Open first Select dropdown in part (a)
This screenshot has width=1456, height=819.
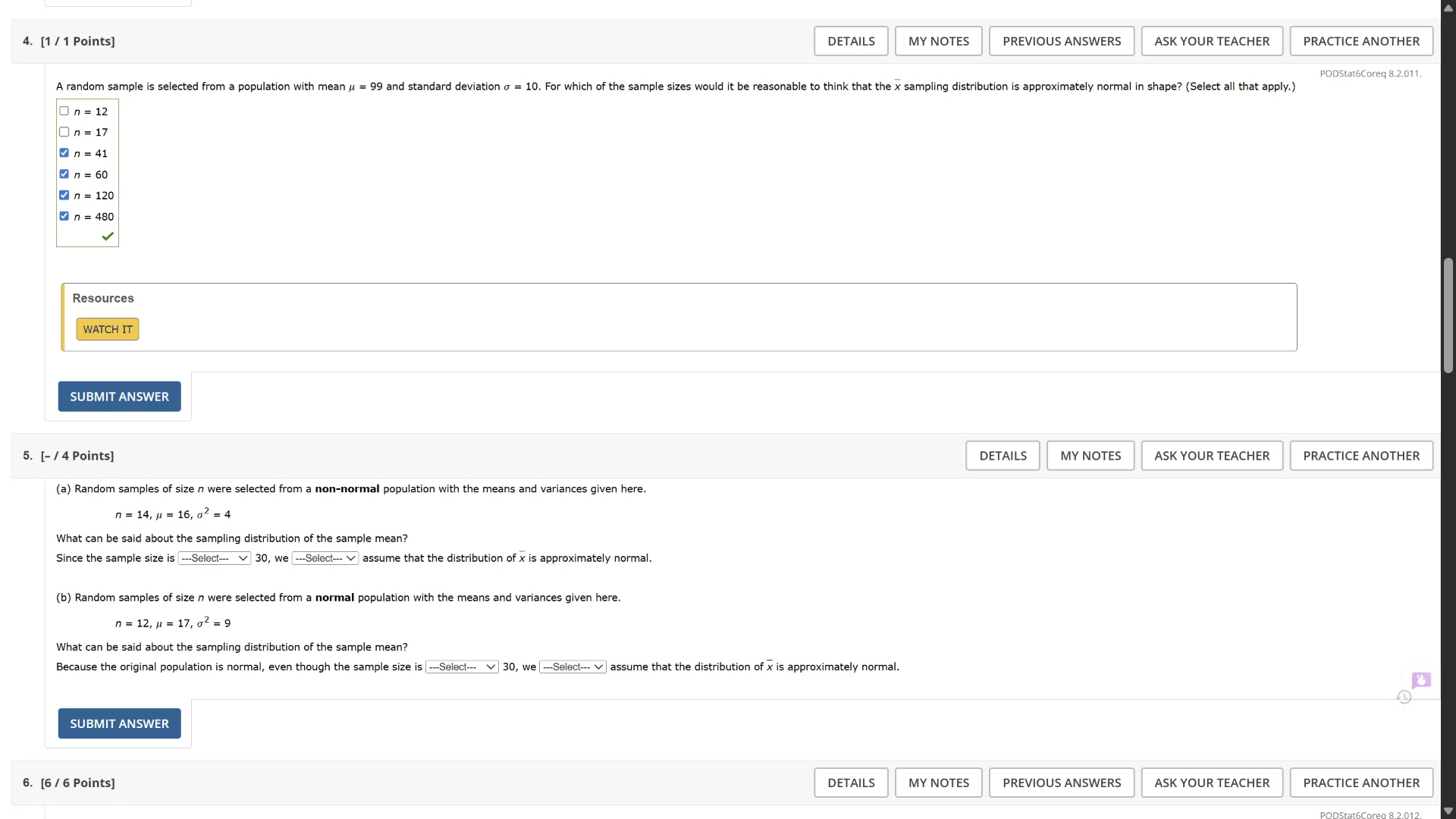(215, 558)
